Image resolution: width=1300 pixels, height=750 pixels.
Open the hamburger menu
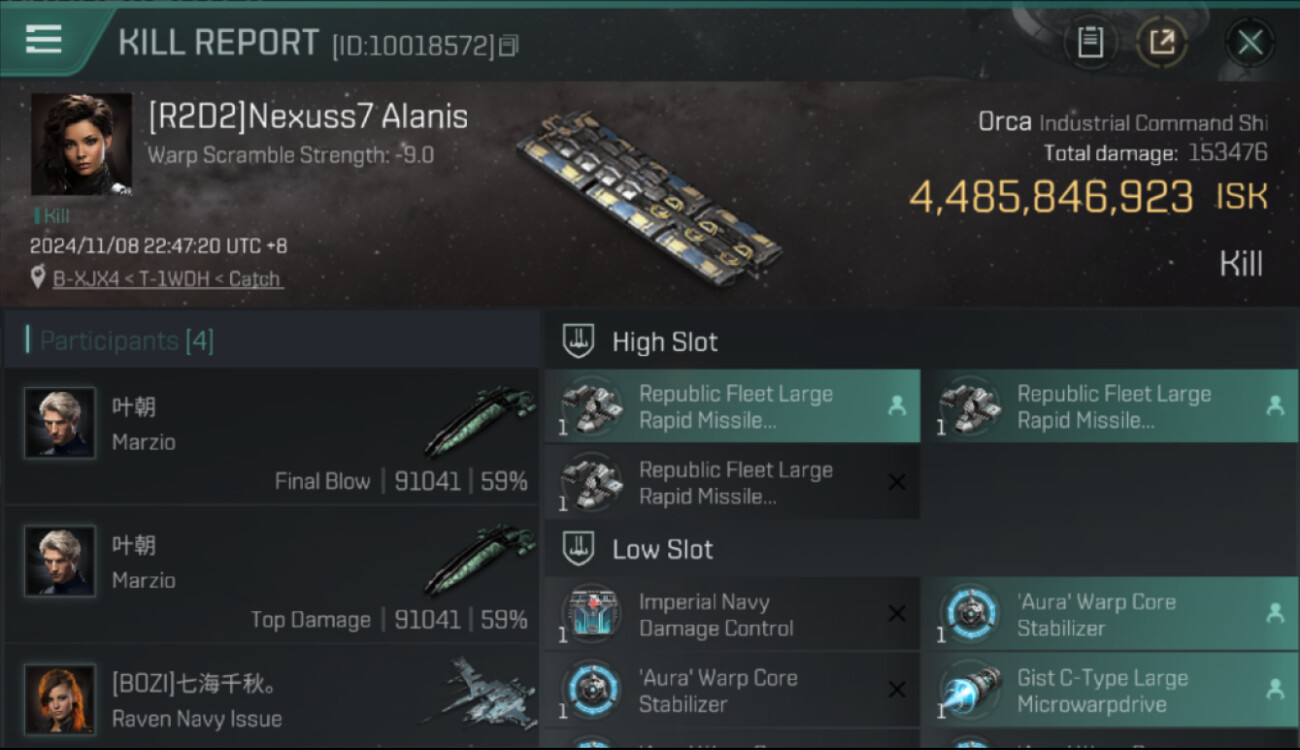pyautogui.click(x=43, y=40)
